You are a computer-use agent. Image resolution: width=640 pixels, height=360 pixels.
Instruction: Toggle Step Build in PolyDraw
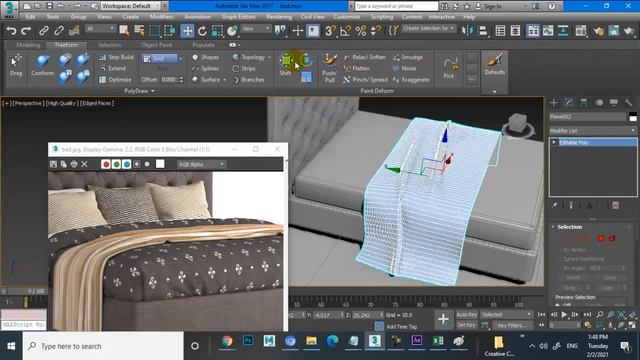(116, 58)
